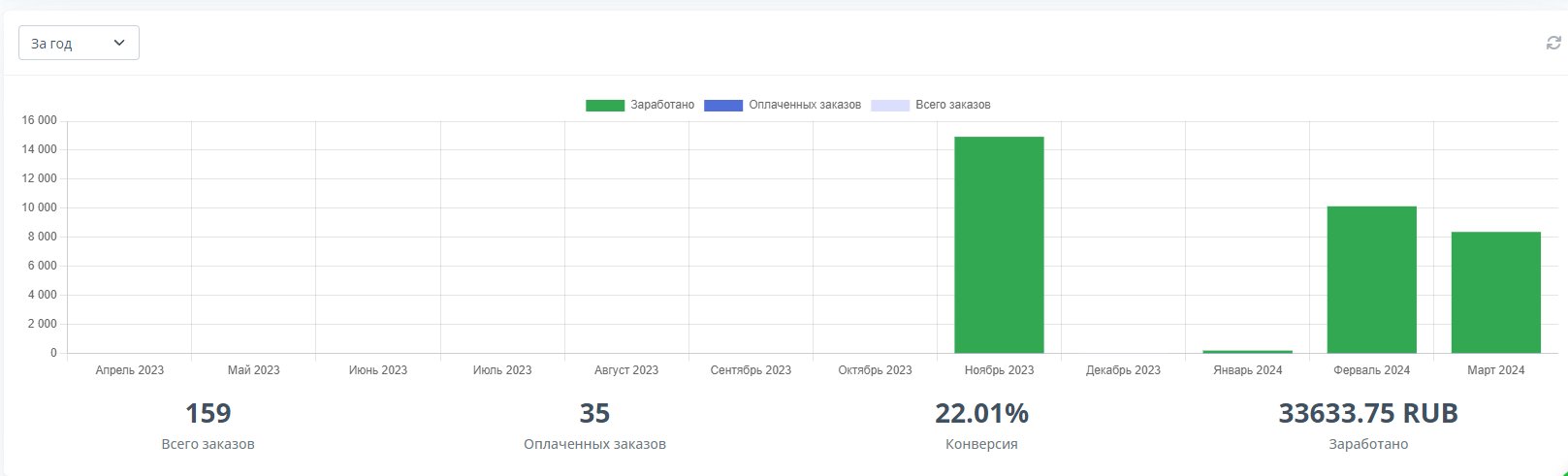Screen dimensions: 1568x476
Task: Click the 22.01% conversion value
Action: [981, 413]
